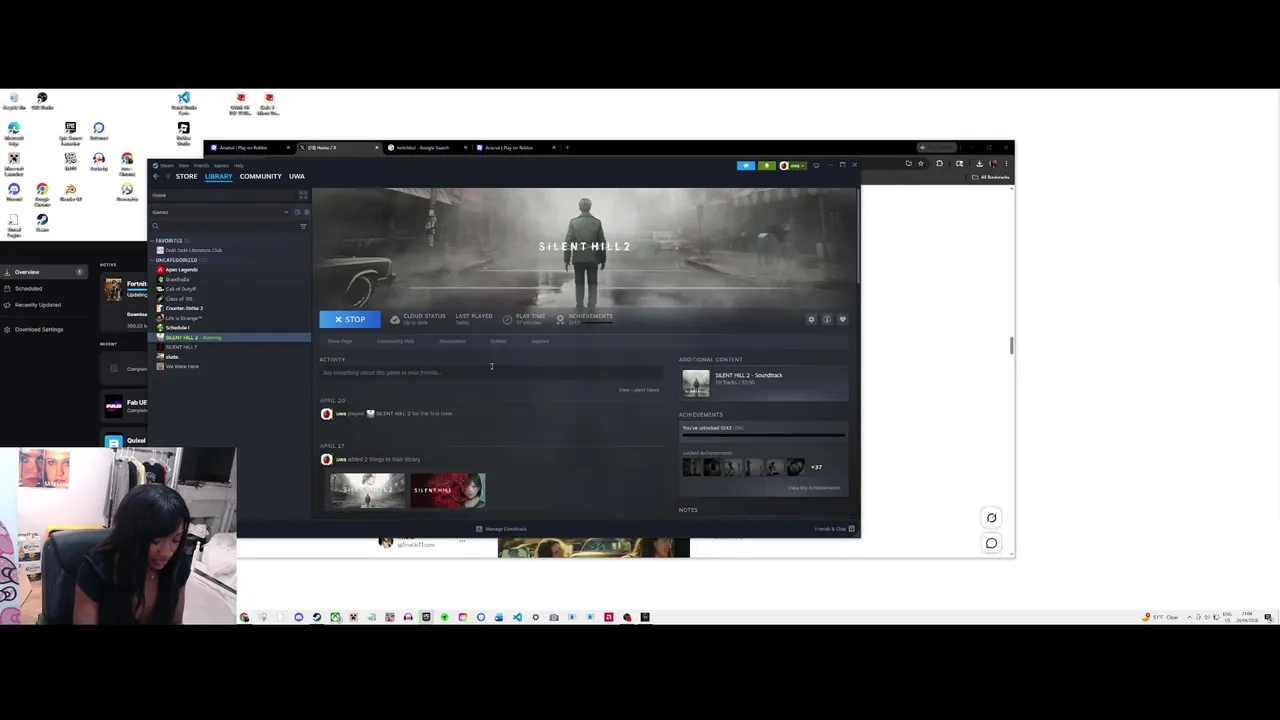1280x720 pixels.
Task: Click the browser downloads icon in toolbar
Action: coord(979,164)
